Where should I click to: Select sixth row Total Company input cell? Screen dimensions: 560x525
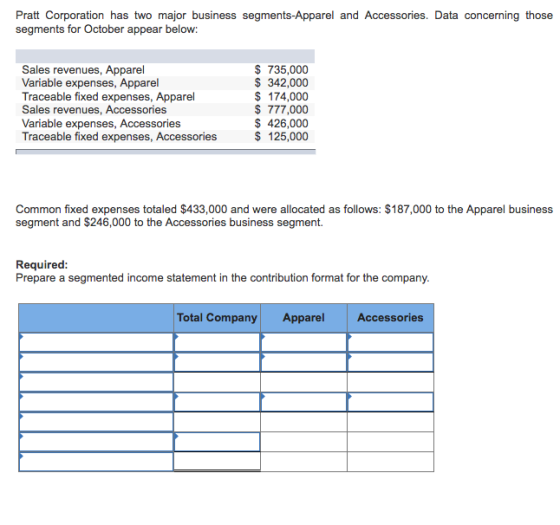pos(217,442)
